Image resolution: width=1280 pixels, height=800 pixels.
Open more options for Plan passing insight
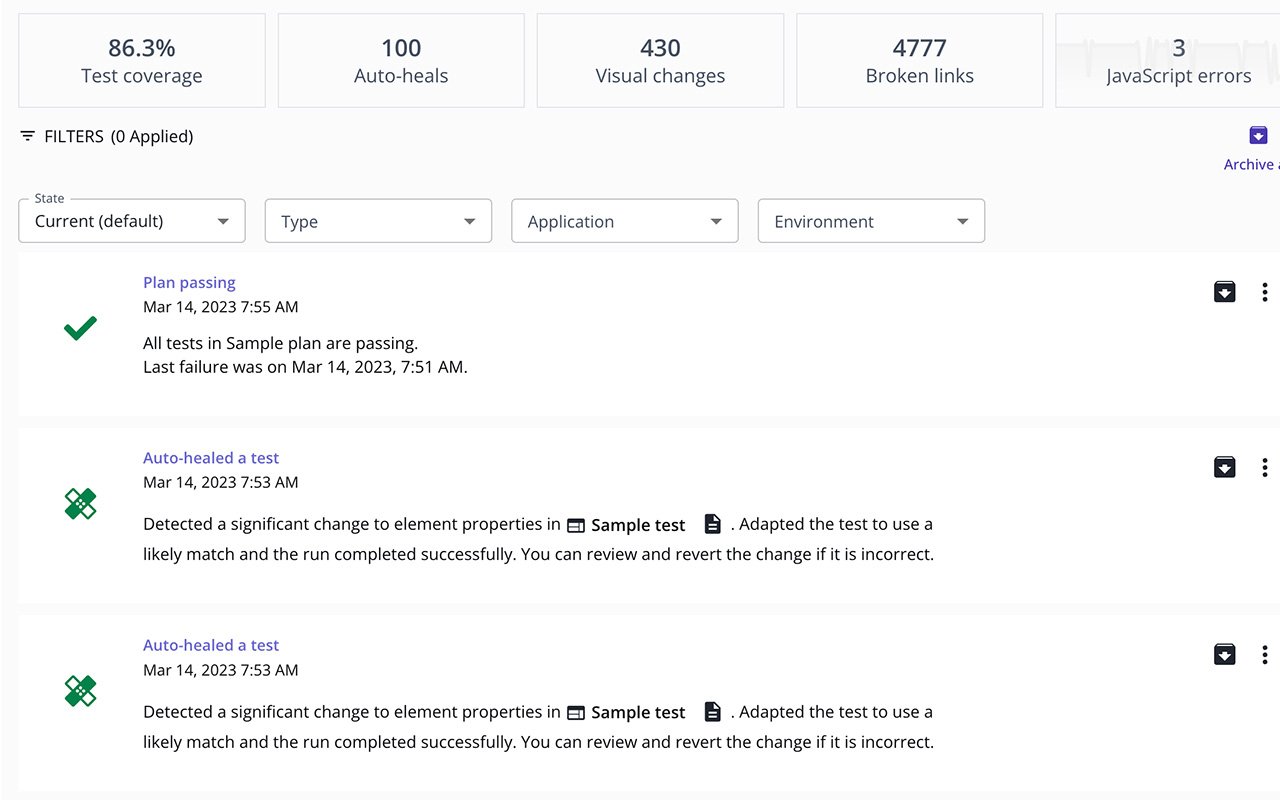point(1264,292)
